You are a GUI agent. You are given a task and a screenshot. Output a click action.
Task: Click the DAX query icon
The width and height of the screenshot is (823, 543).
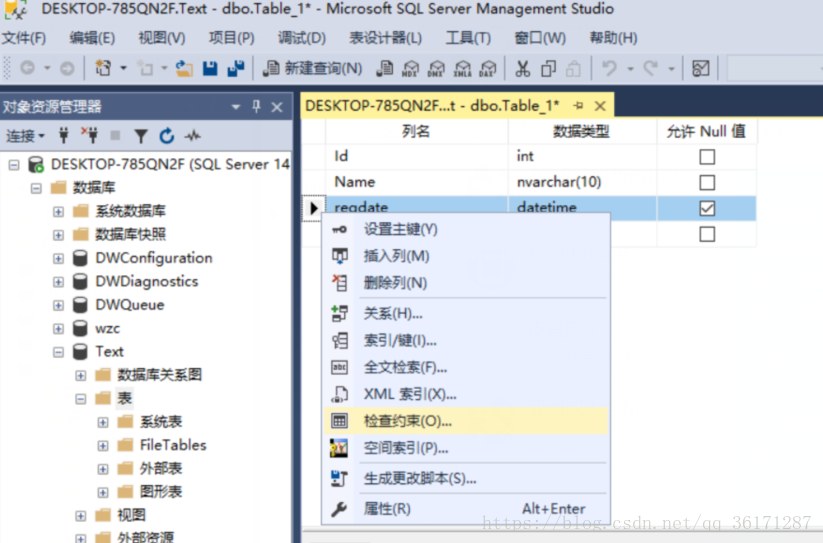[488, 68]
